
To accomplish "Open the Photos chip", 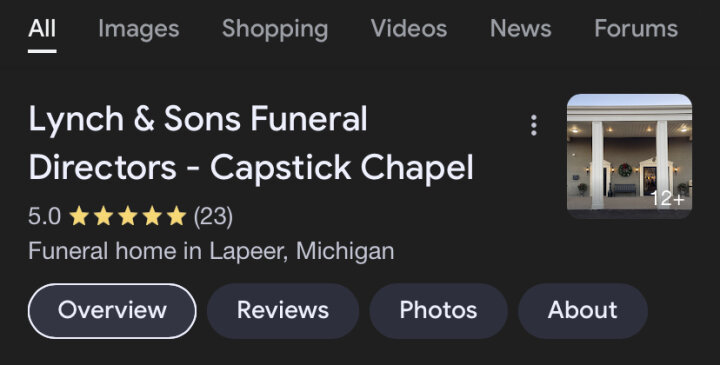I will [439, 311].
